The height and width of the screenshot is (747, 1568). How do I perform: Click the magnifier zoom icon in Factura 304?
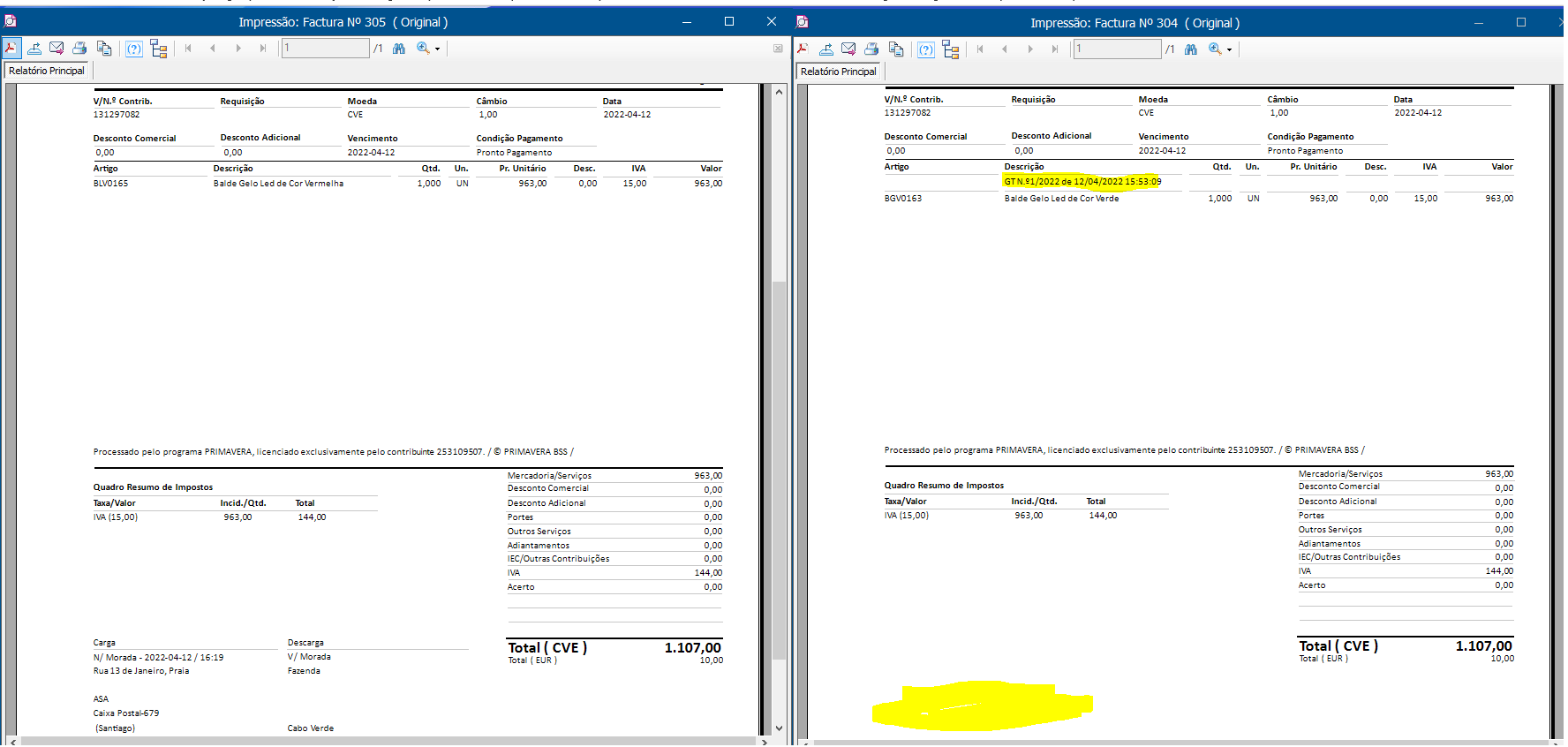coord(1215,49)
